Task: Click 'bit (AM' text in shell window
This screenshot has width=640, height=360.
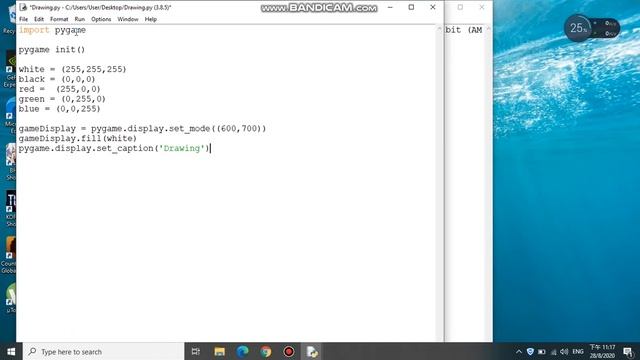Action: point(464,30)
